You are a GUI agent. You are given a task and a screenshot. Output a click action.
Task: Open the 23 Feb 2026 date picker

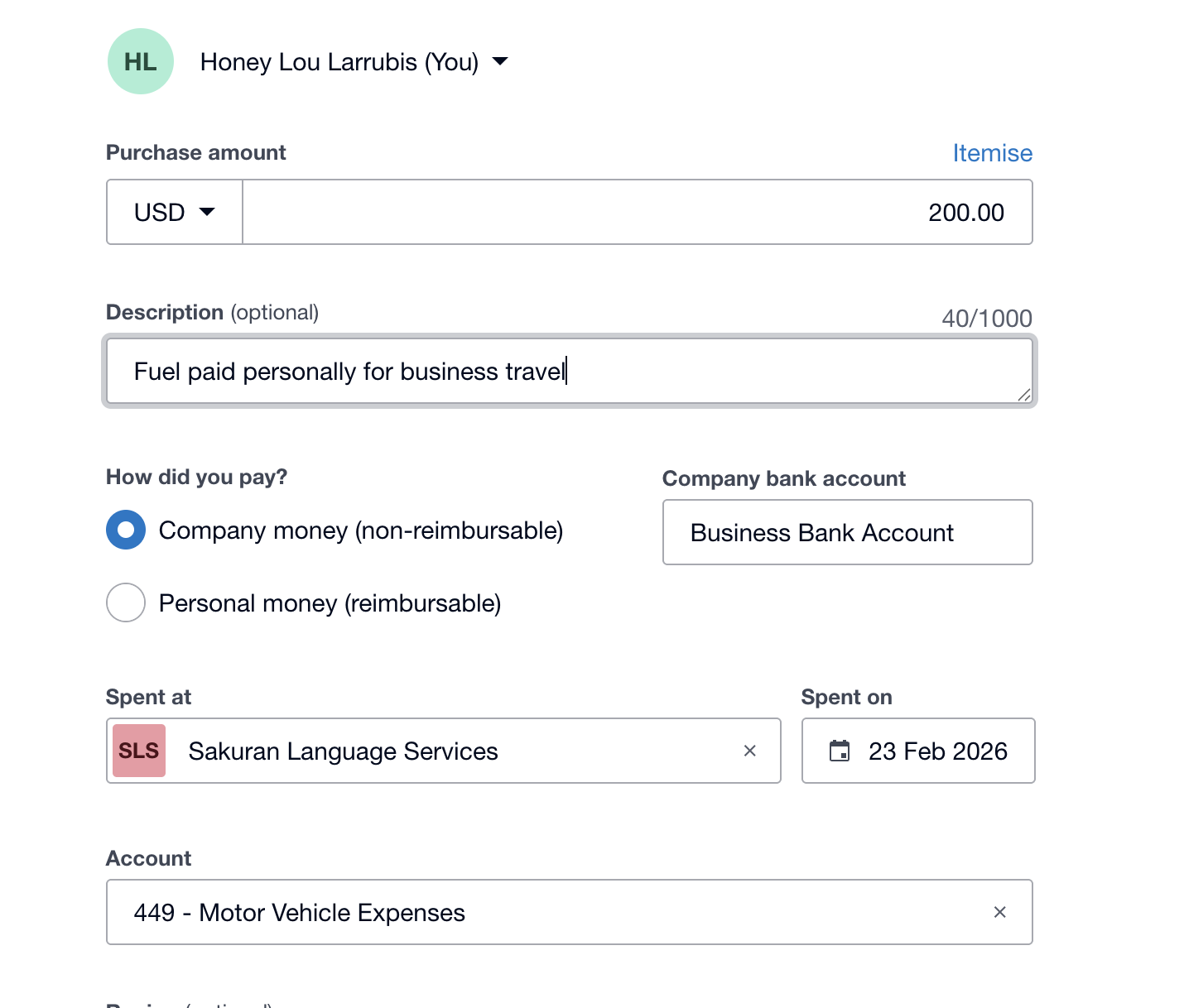click(918, 751)
